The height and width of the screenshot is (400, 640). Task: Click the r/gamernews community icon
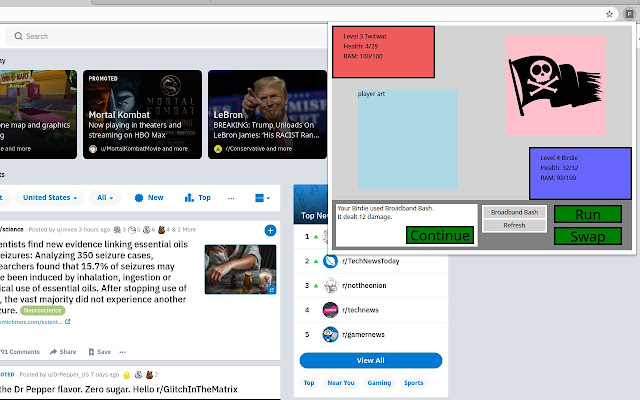point(330,334)
